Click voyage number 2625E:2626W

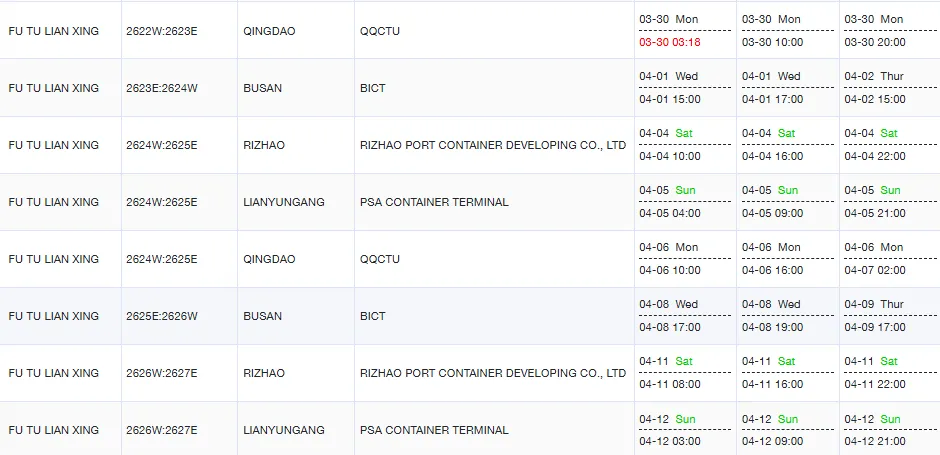(x=162, y=316)
